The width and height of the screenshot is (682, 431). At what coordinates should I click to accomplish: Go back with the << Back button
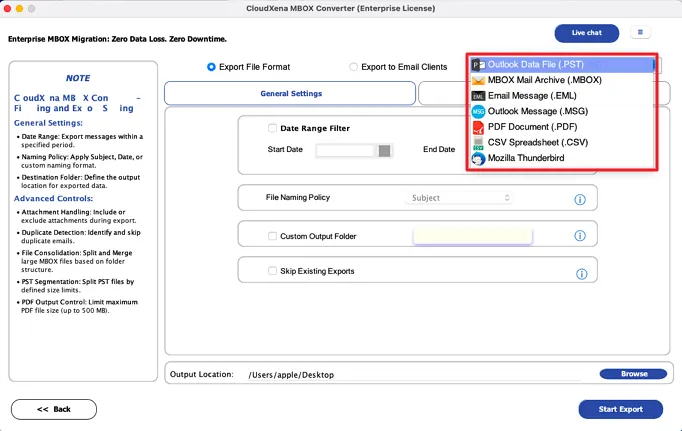coord(54,409)
